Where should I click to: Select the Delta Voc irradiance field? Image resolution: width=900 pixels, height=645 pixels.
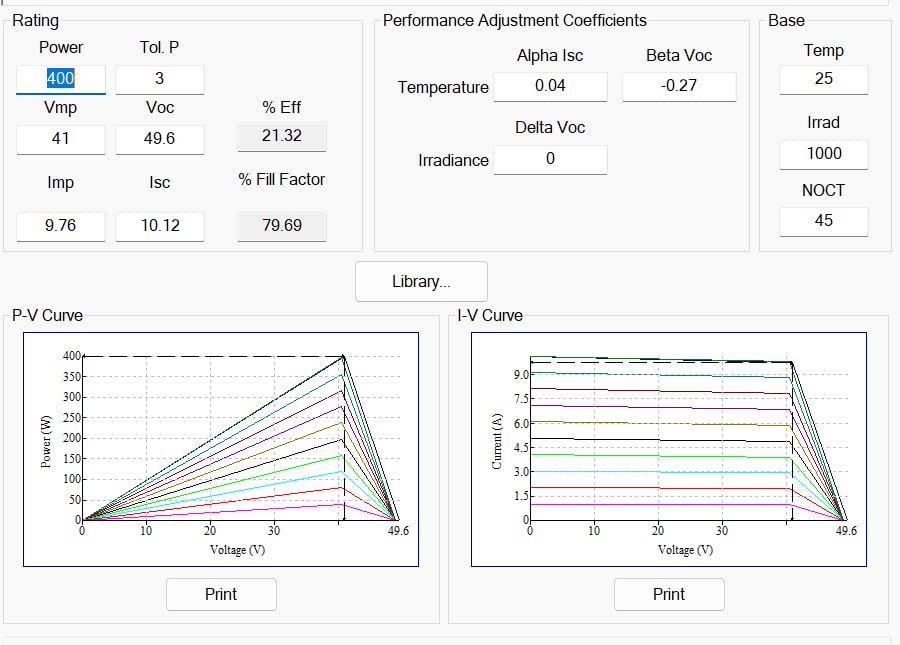tap(550, 159)
